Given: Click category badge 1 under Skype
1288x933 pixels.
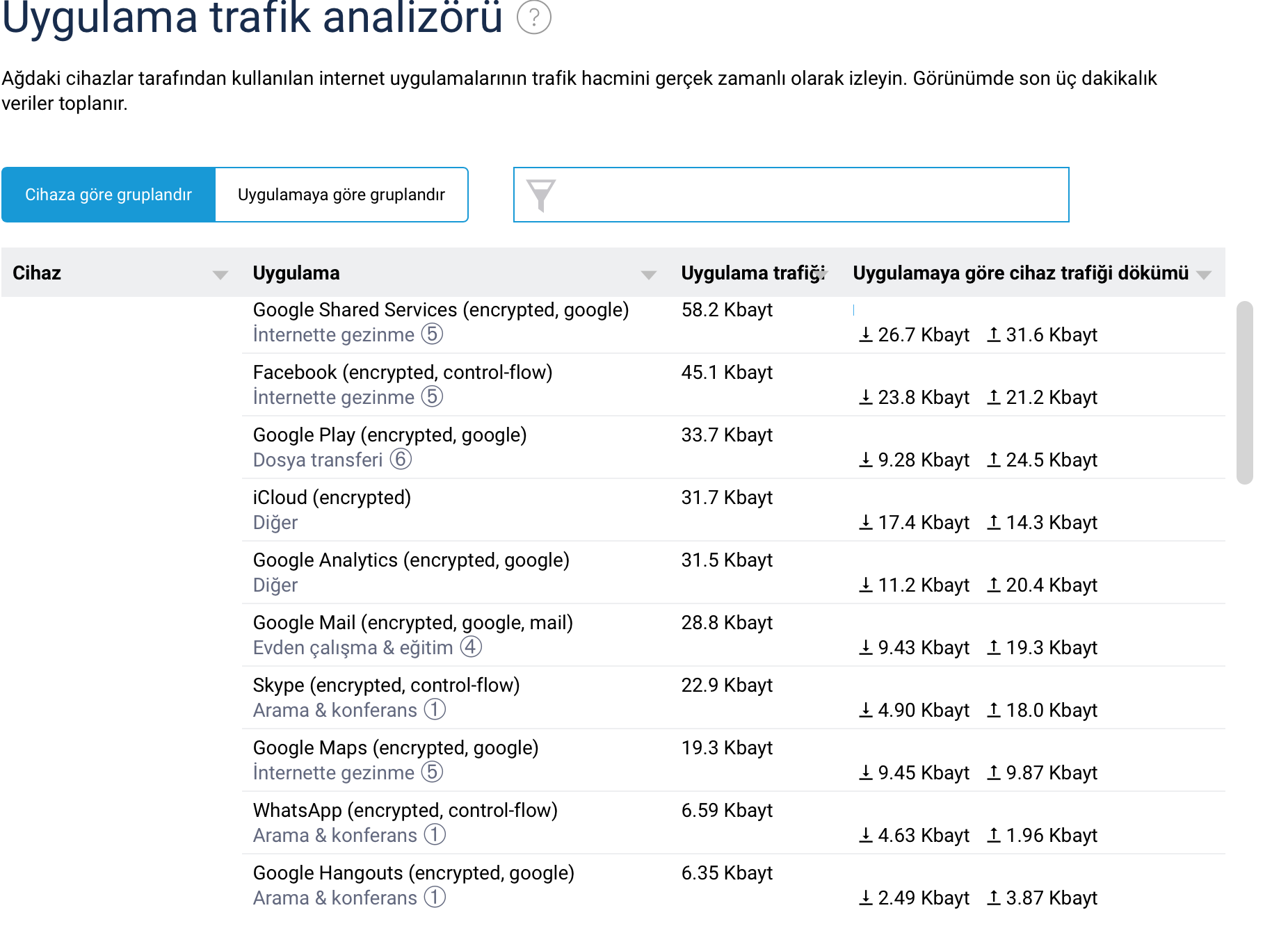Looking at the screenshot, I should pyautogui.click(x=435, y=710).
